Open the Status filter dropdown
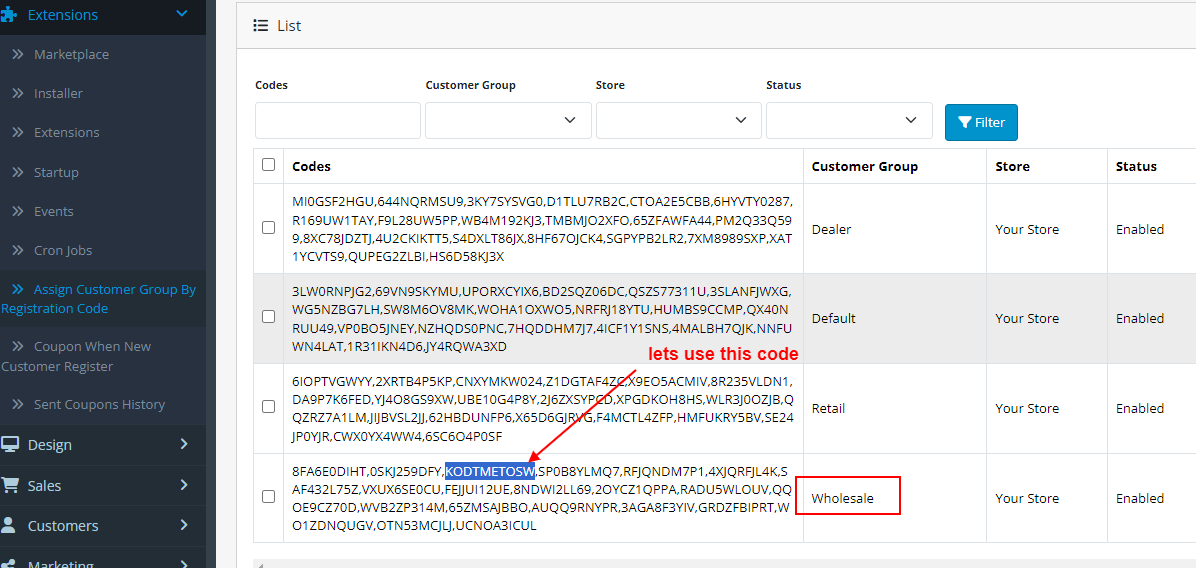Image resolution: width=1196 pixels, height=568 pixels. coord(849,120)
